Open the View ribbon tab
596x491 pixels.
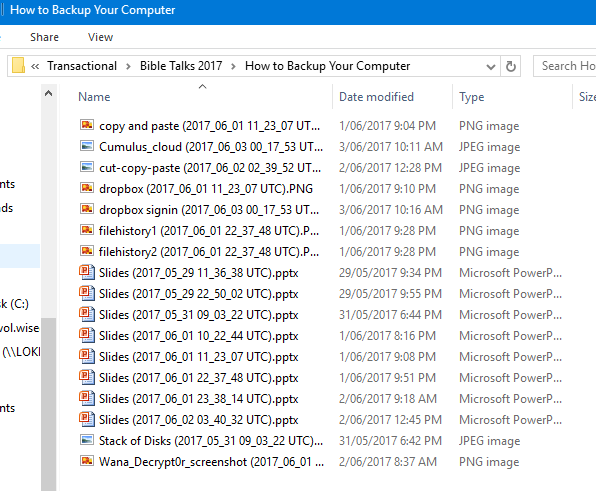point(100,37)
